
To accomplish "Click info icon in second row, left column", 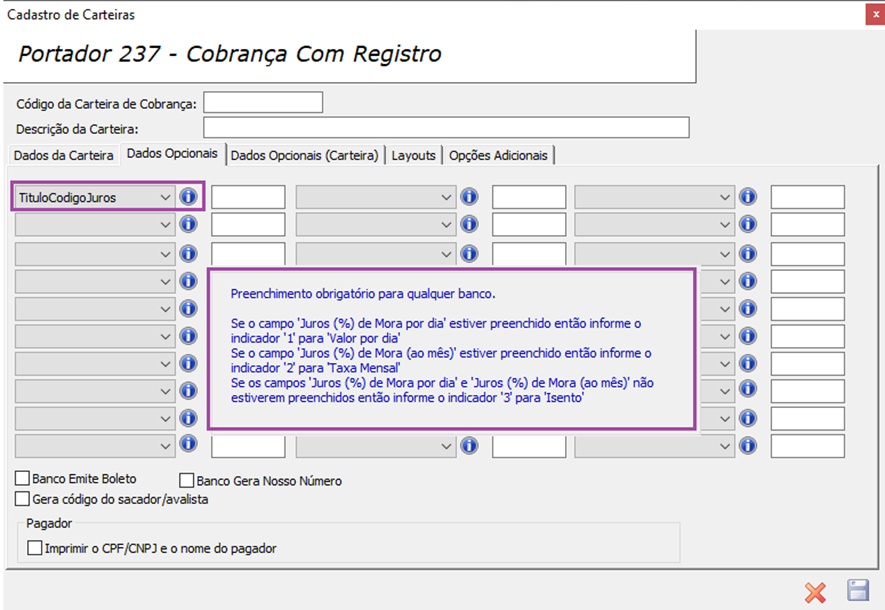I will tap(189, 224).
